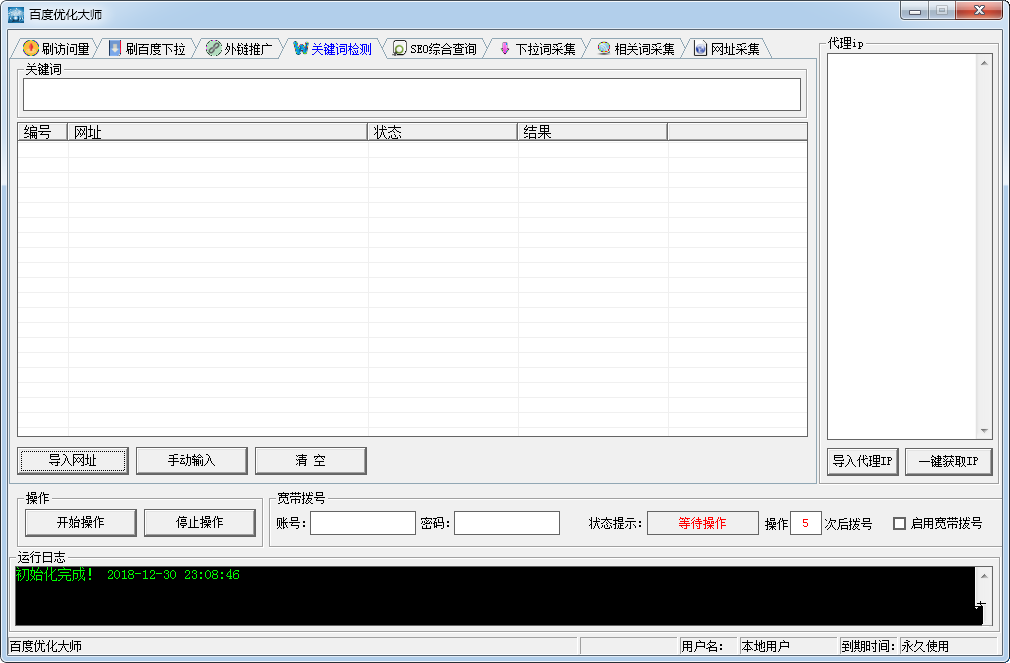Image resolution: width=1010 pixels, height=663 pixels.
Task: Enable the 启用宽带拨号 checkbox
Action: point(899,523)
